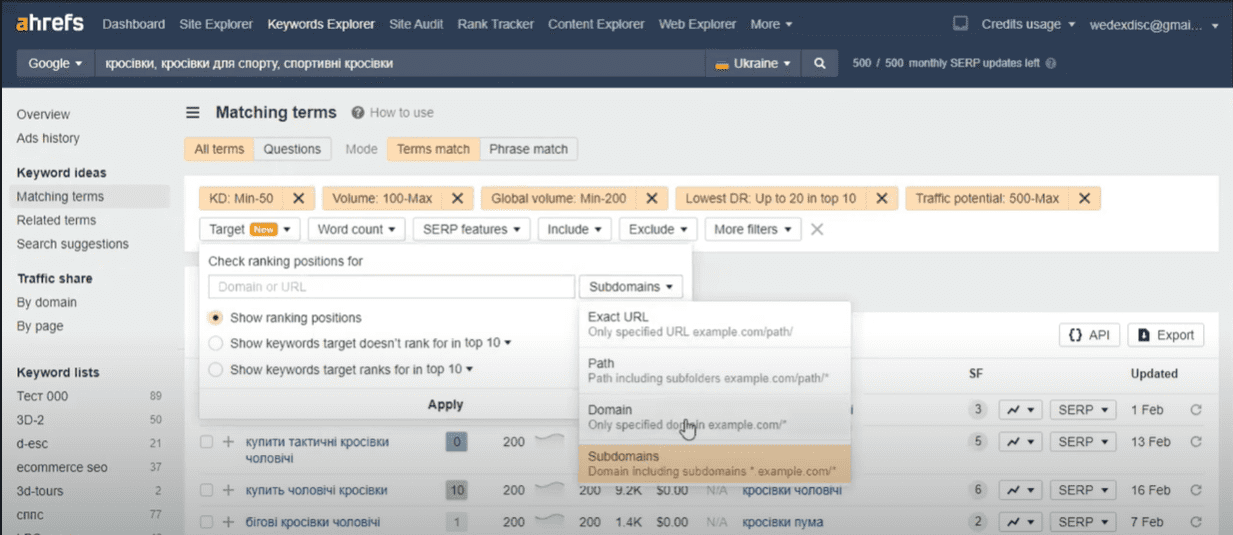Open the More filters dropdown

(x=753, y=229)
